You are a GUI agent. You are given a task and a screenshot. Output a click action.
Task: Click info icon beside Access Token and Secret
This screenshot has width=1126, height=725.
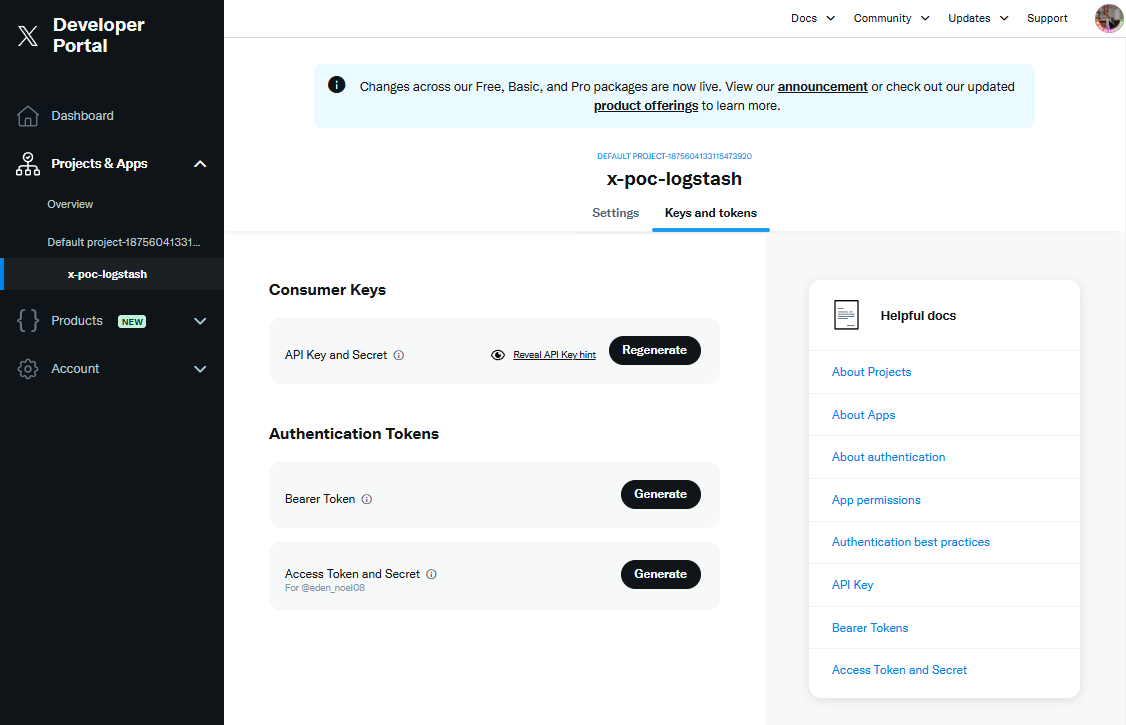(432, 574)
